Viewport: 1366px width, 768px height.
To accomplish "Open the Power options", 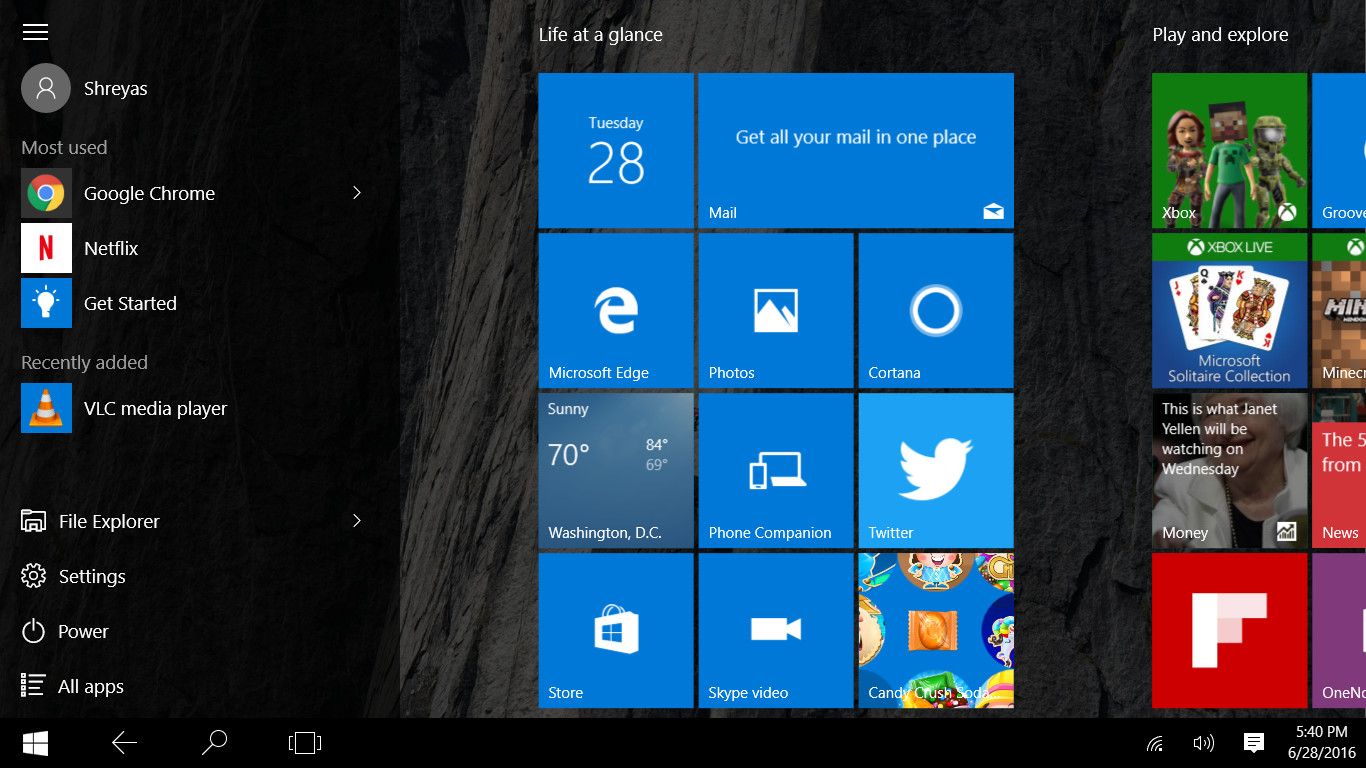I will click(83, 631).
